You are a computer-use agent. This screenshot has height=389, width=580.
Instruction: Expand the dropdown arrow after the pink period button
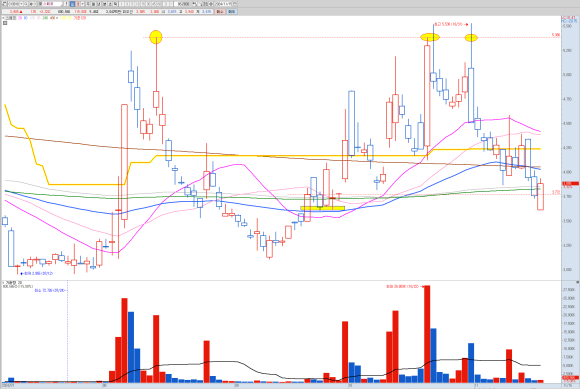tap(82, 4)
